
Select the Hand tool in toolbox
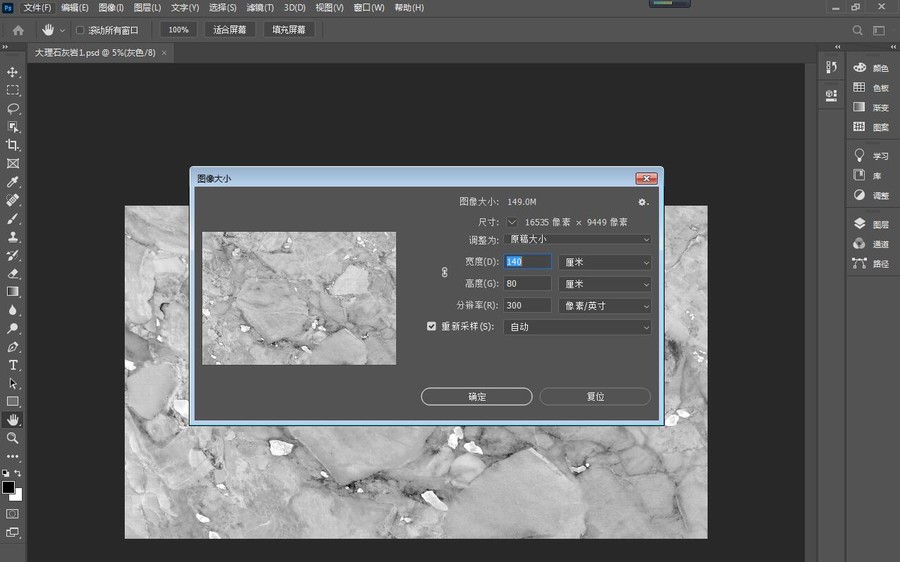tap(13, 420)
